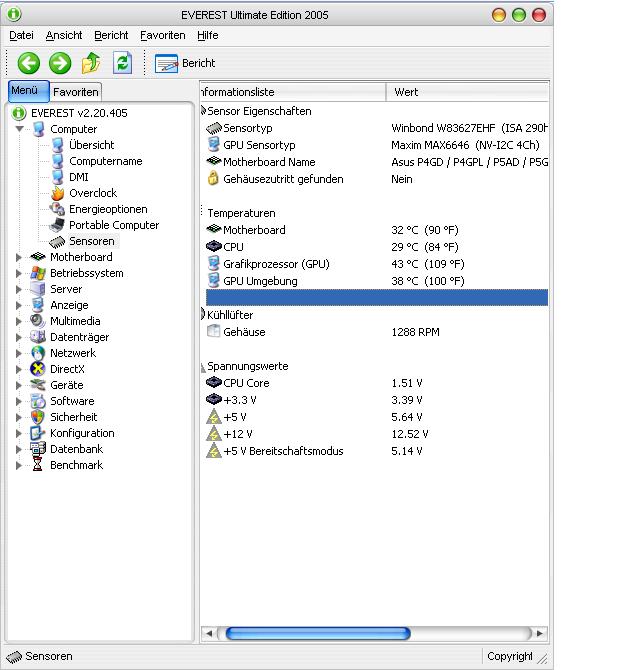Select DMI in the tree
640x670 pixels.
point(79,177)
